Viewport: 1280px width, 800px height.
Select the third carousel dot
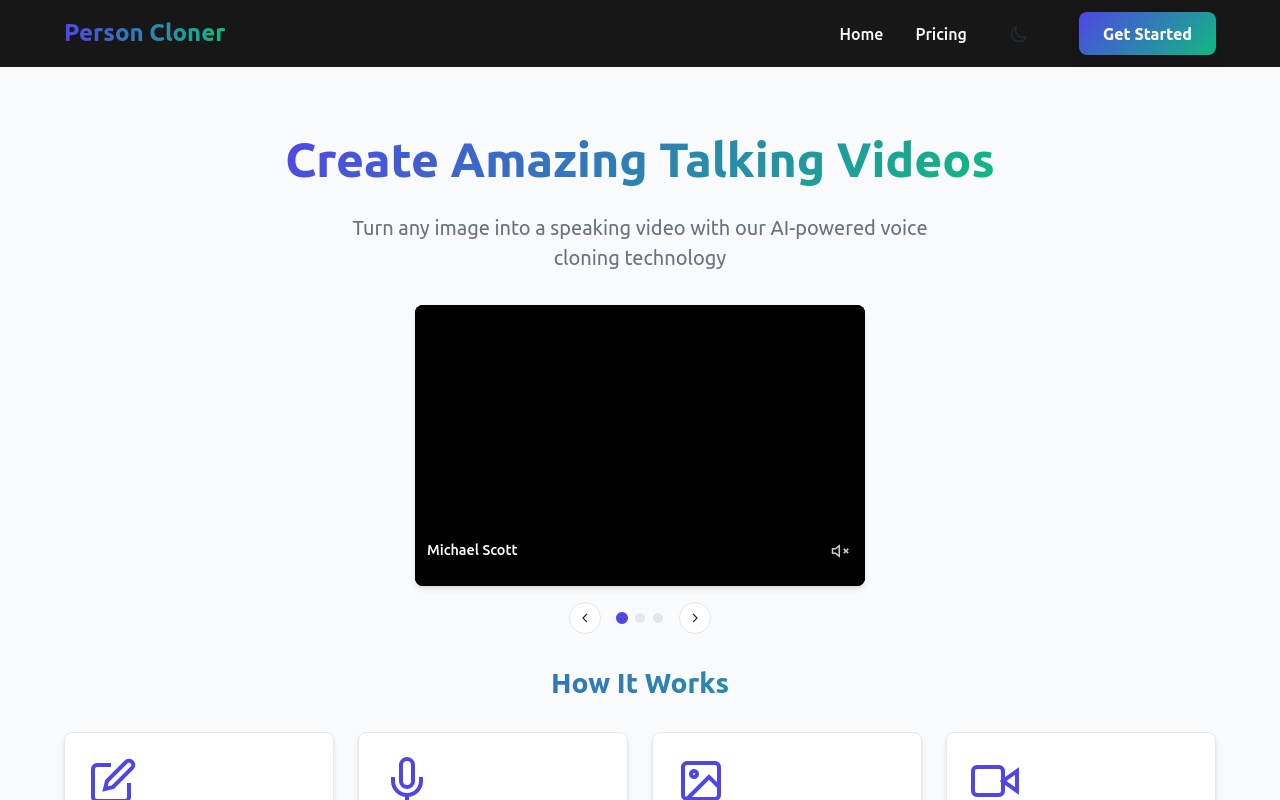coord(658,618)
